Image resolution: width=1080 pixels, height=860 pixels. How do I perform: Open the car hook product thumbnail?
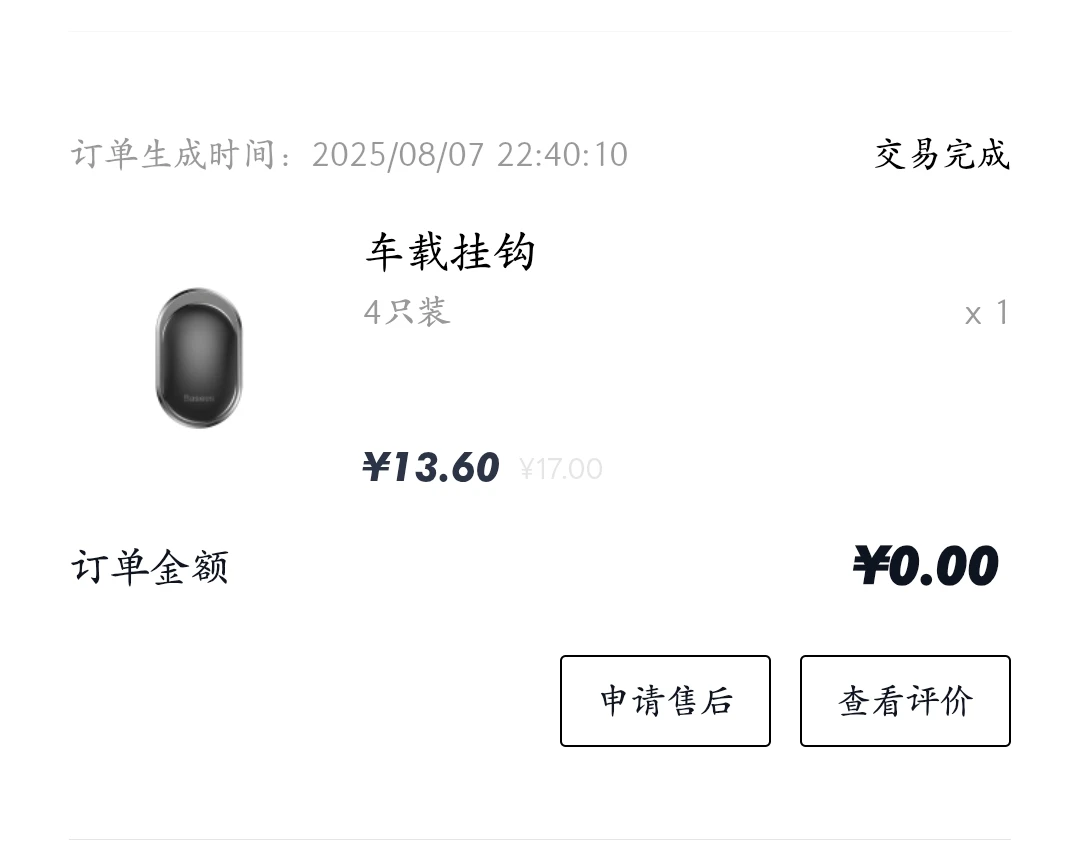[199, 358]
